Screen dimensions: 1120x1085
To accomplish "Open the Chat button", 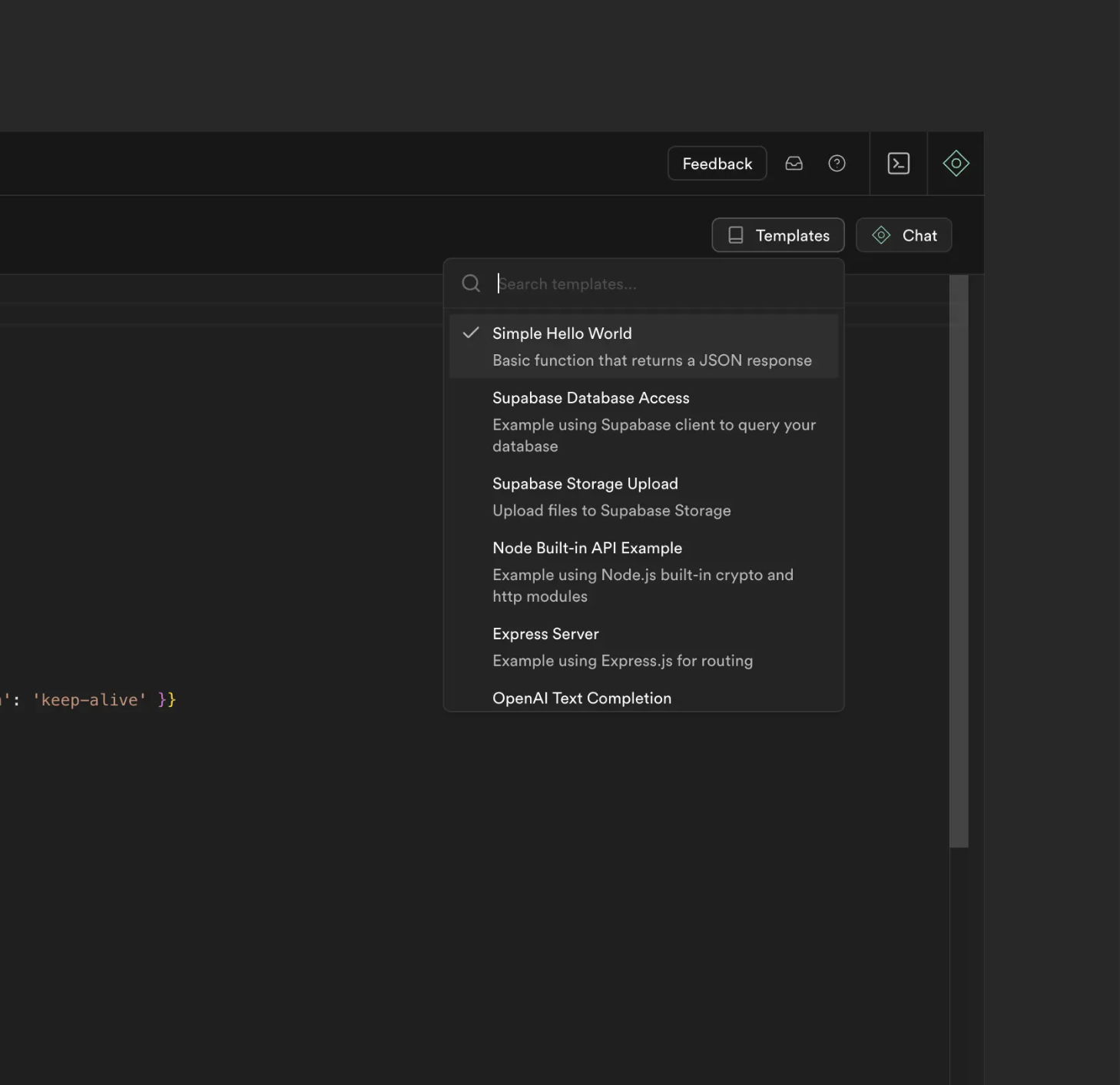I will pos(904,235).
